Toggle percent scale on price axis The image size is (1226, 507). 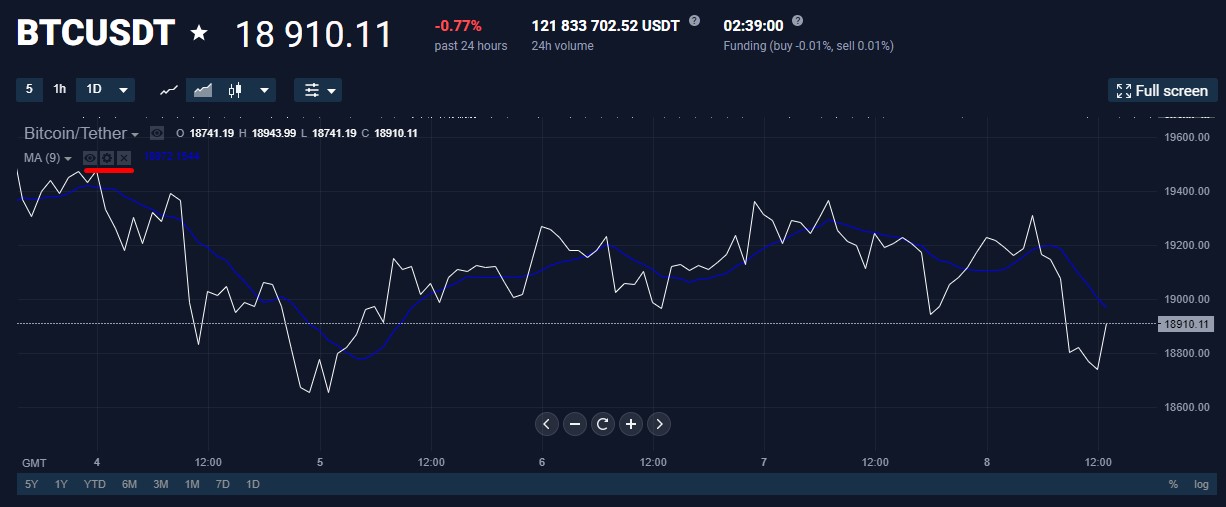1173,484
